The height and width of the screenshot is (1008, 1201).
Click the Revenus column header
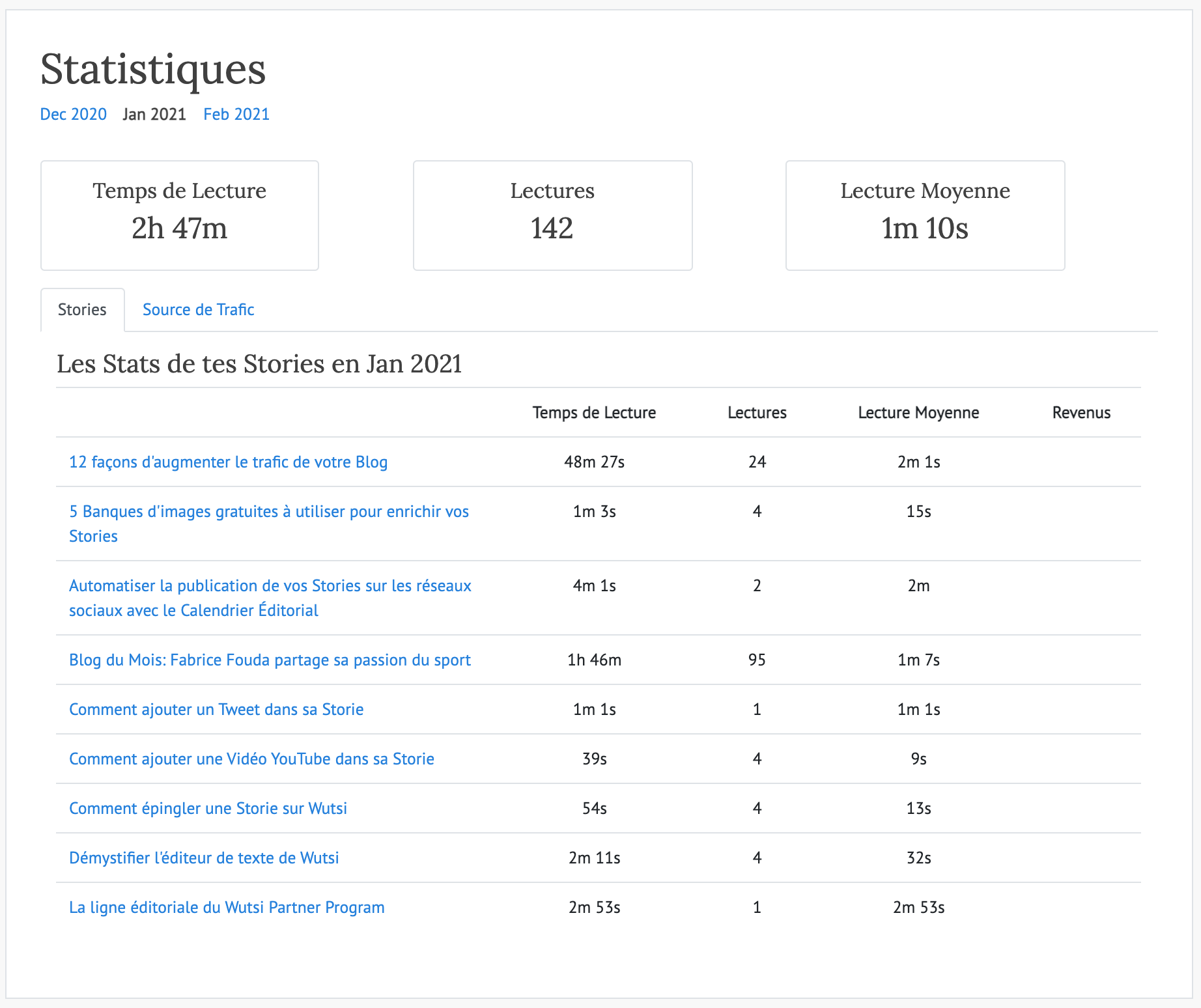(x=1081, y=412)
